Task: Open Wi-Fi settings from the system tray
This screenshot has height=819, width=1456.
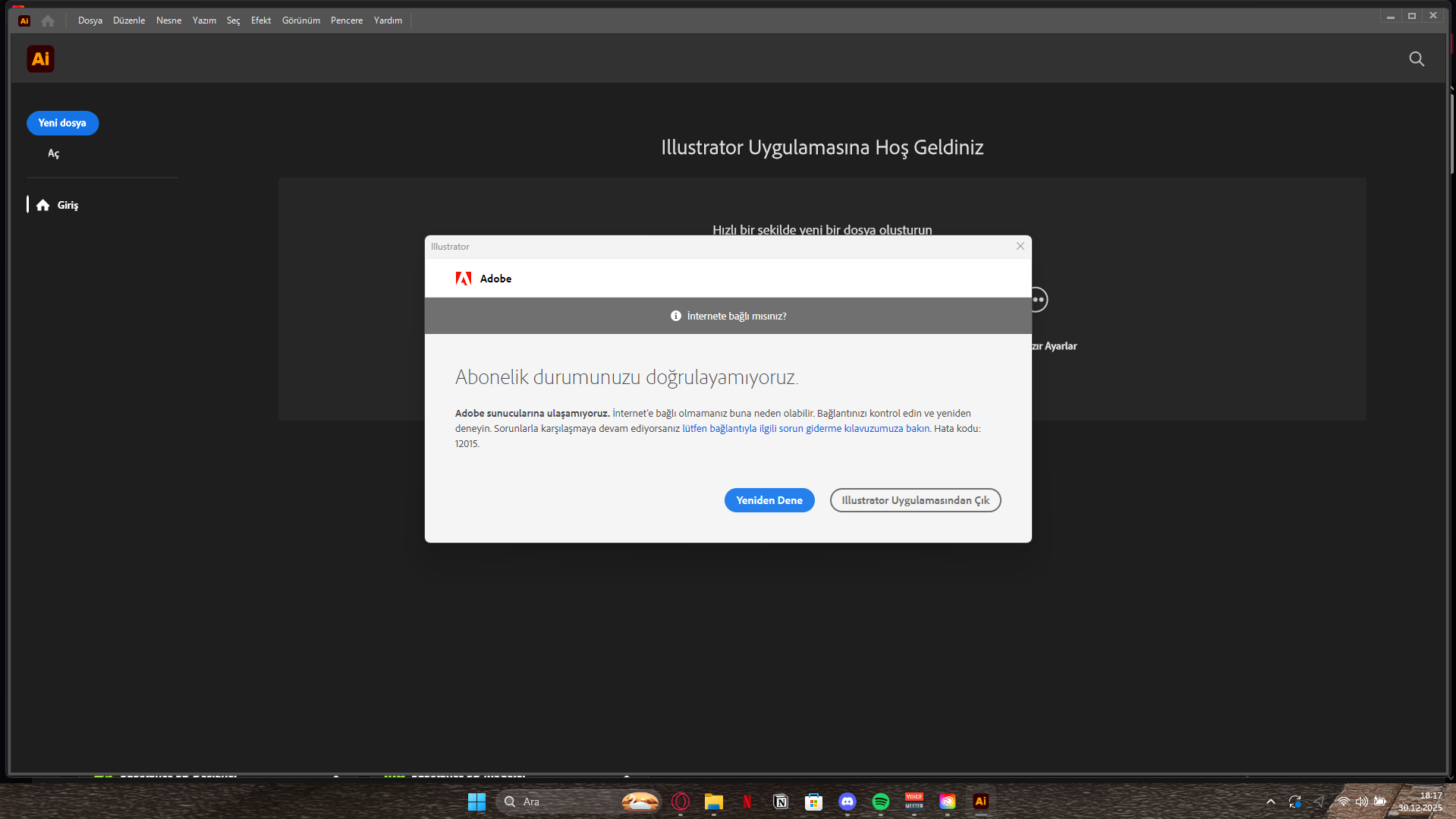Action: pos(1344,802)
